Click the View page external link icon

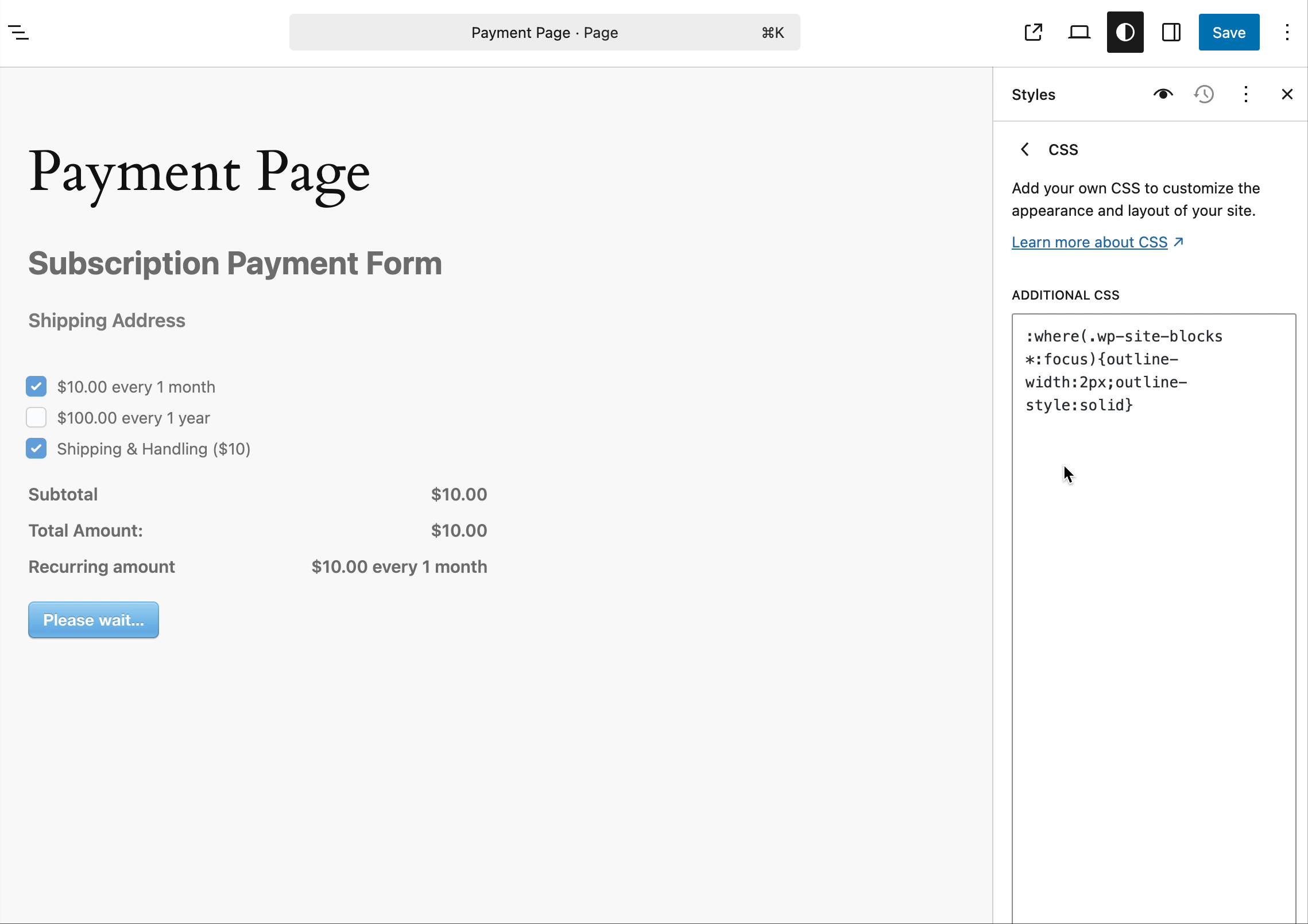(1033, 33)
